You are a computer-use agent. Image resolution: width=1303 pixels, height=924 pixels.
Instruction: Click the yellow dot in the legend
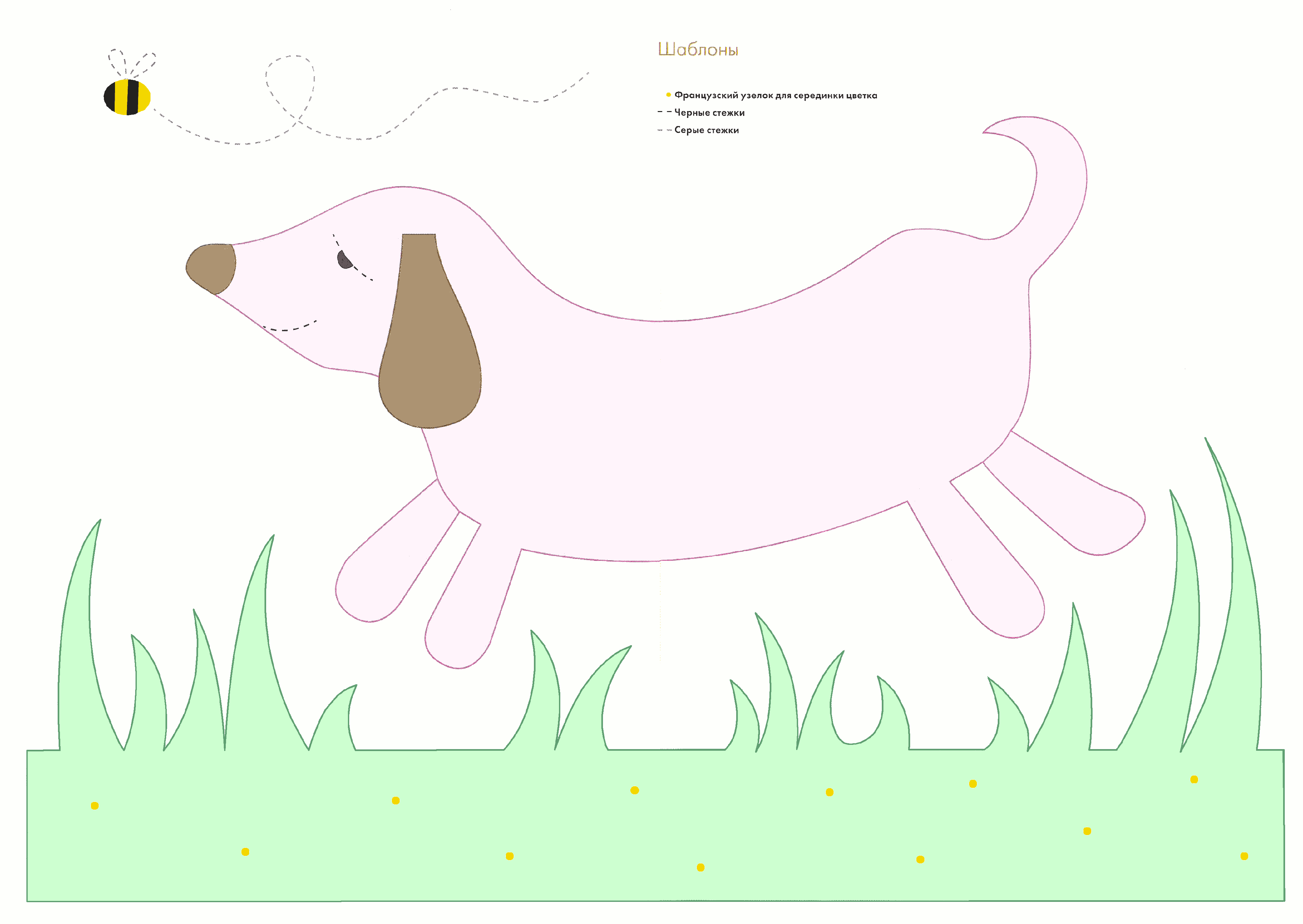point(668,95)
